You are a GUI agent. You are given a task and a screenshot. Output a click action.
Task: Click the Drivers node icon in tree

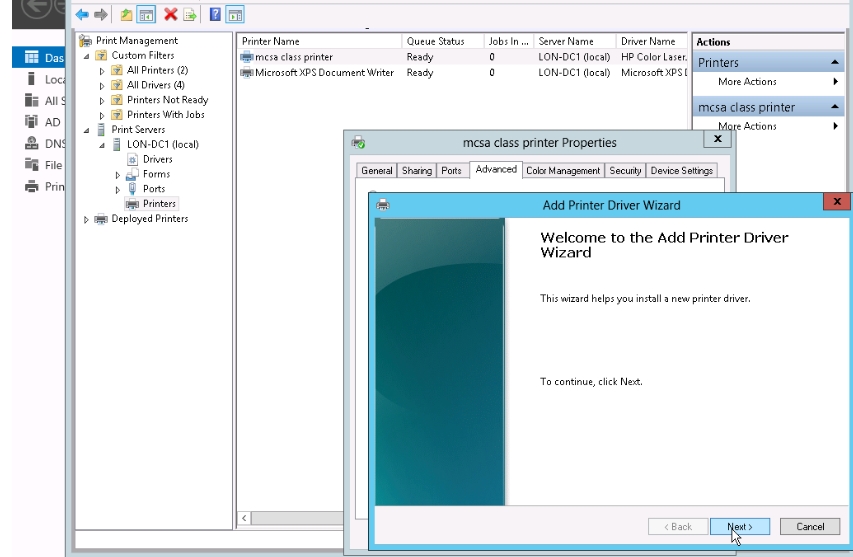tap(132, 159)
